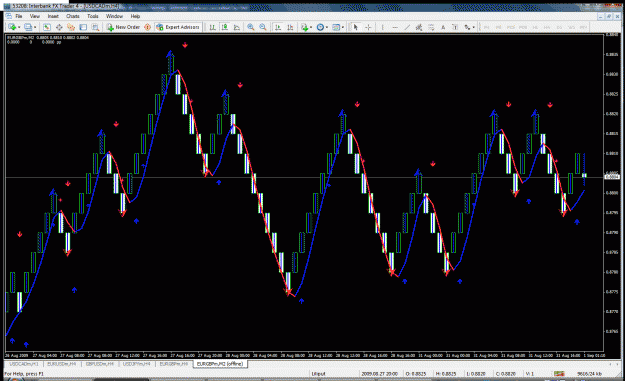The height and width of the screenshot is (381, 625).
Task: Select Draw Vertical Line tool
Action: point(383,27)
